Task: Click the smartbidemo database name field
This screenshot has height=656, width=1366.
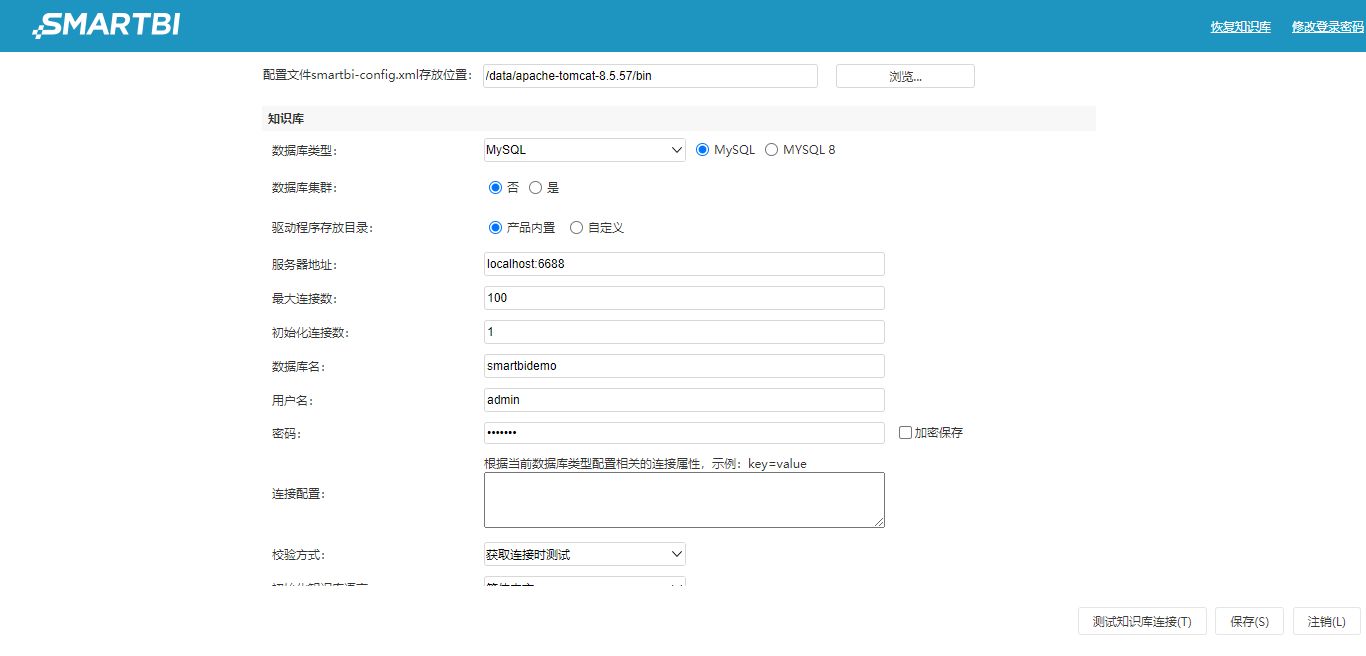Action: 683,365
